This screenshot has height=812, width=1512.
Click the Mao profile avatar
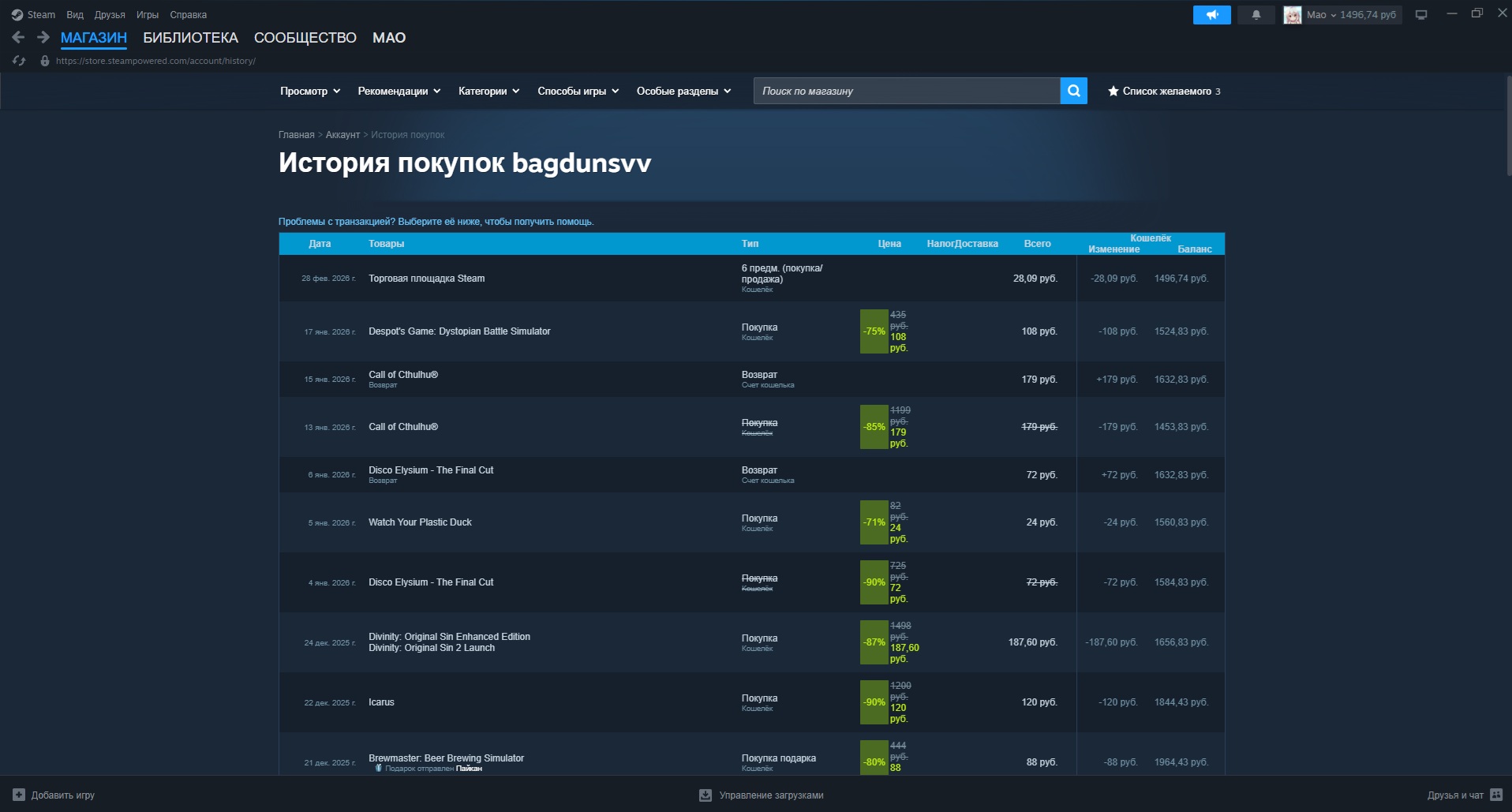(x=1293, y=15)
